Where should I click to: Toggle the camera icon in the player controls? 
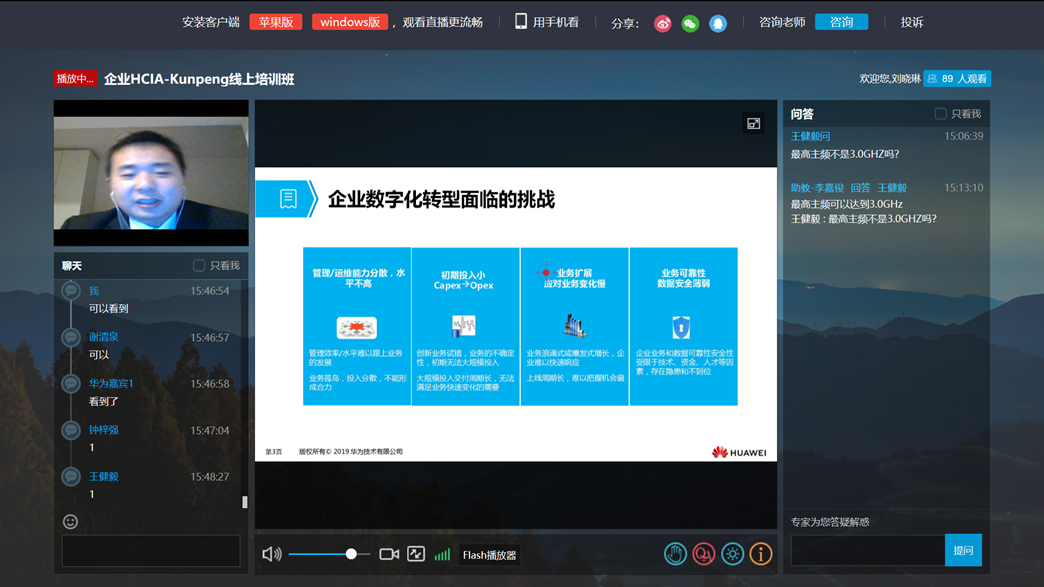(x=390, y=553)
